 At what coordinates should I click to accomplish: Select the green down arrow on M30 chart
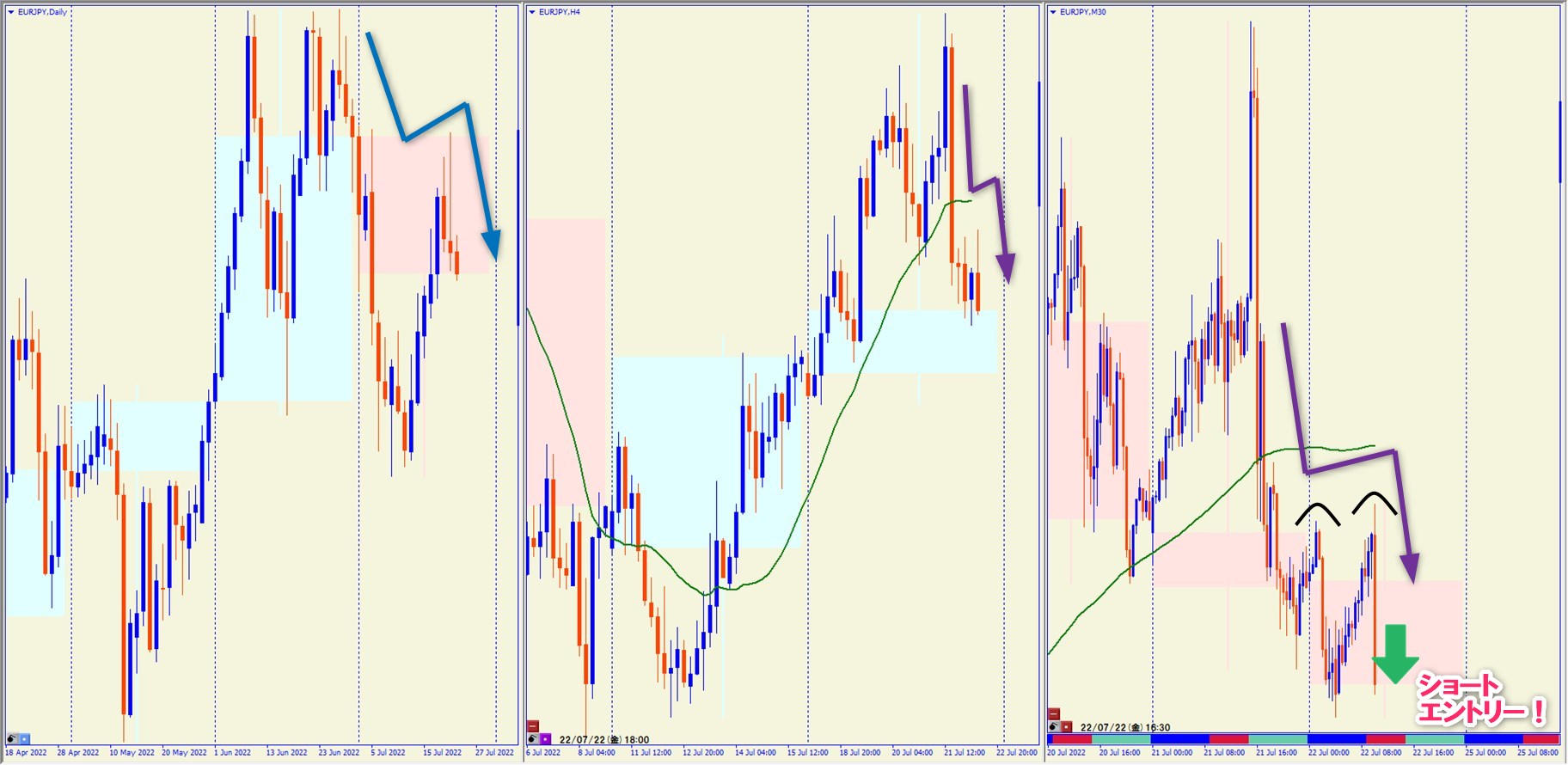coord(1394,654)
